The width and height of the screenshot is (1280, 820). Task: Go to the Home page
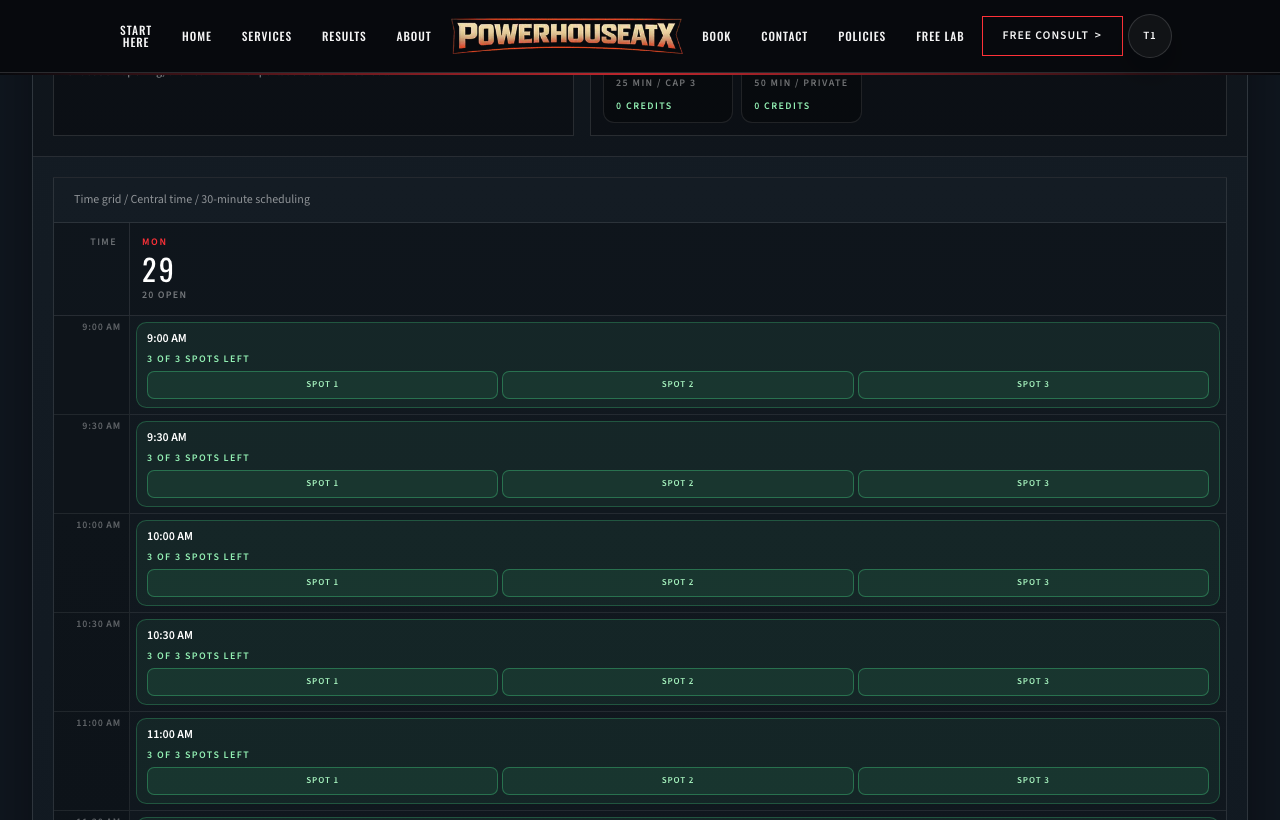click(197, 36)
